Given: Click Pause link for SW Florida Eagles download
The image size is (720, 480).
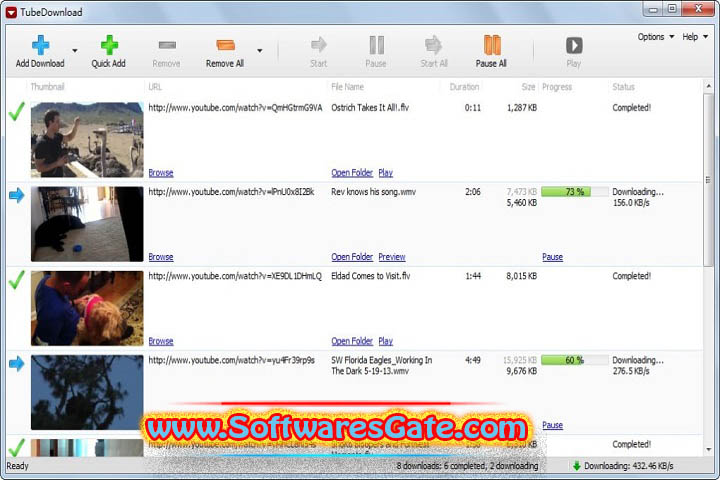Looking at the screenshot, I should click(x=552, y=425).
